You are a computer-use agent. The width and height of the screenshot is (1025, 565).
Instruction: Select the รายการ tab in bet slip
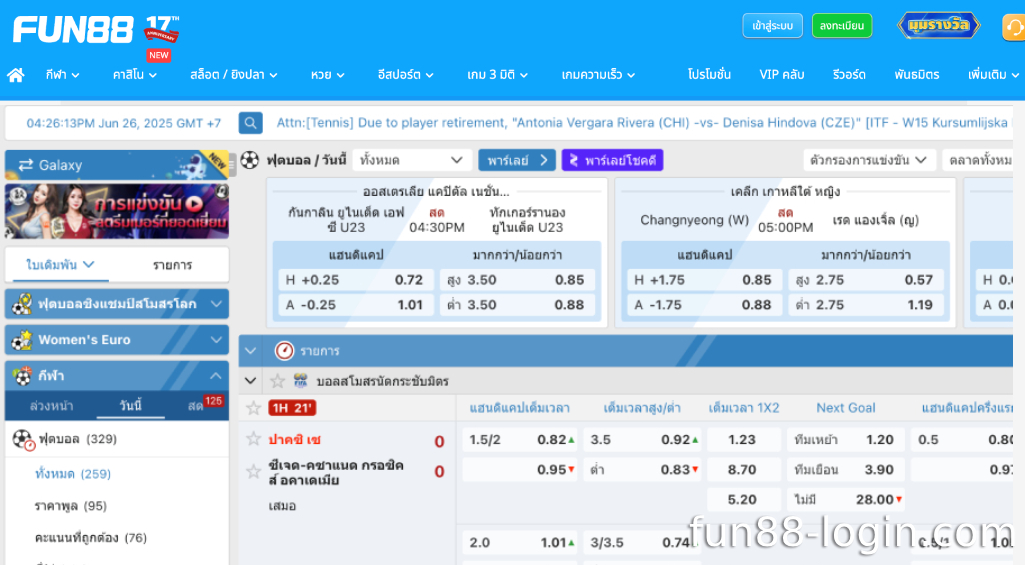[173, 265]
